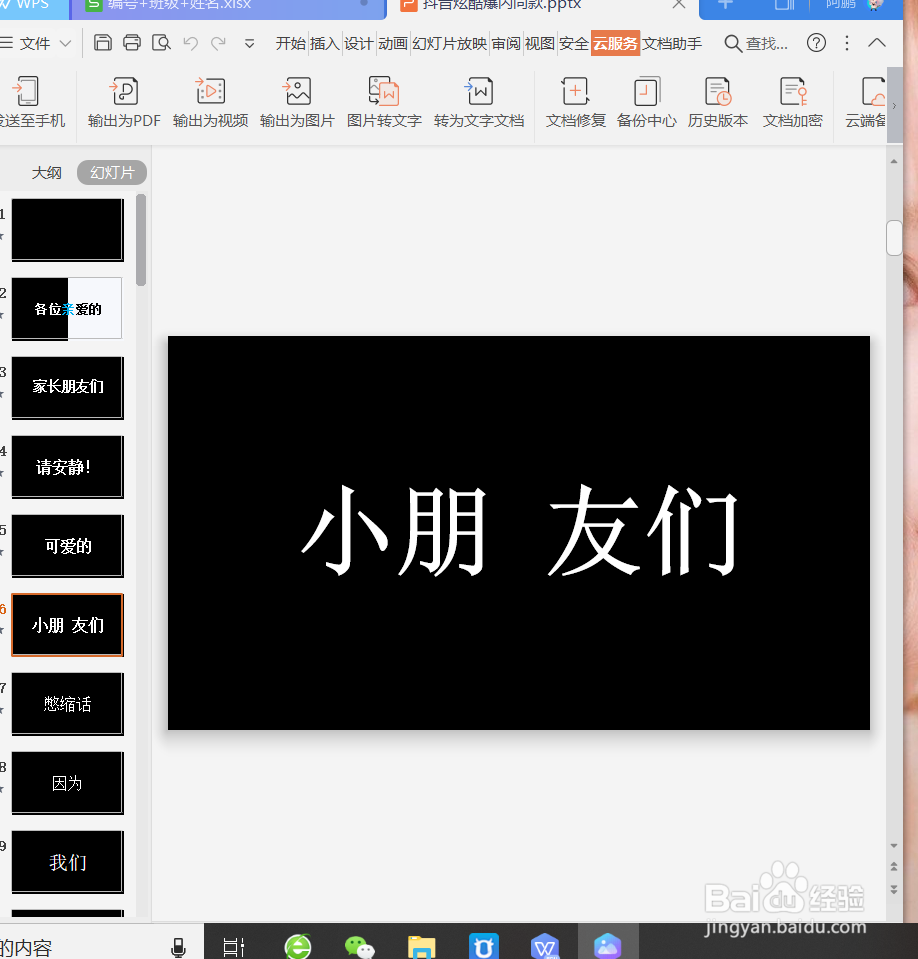Select the 输出为视频 icon
Screen dimensions: 918x959
point(210,100)
